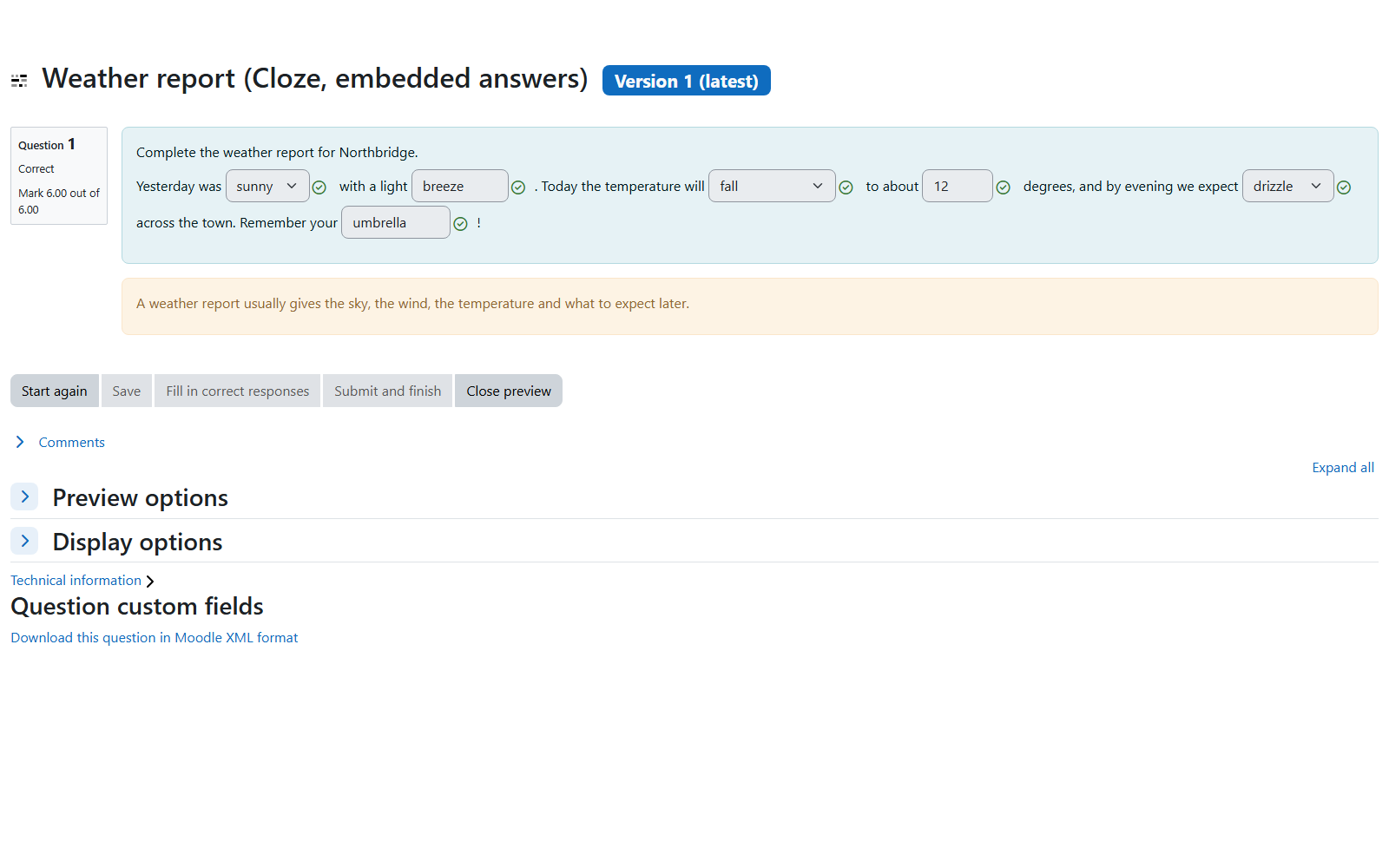The width and height of the screenshot is (1389, 868).
Task: Click the Version 1 (latest) badge
Action: (687, 81)
